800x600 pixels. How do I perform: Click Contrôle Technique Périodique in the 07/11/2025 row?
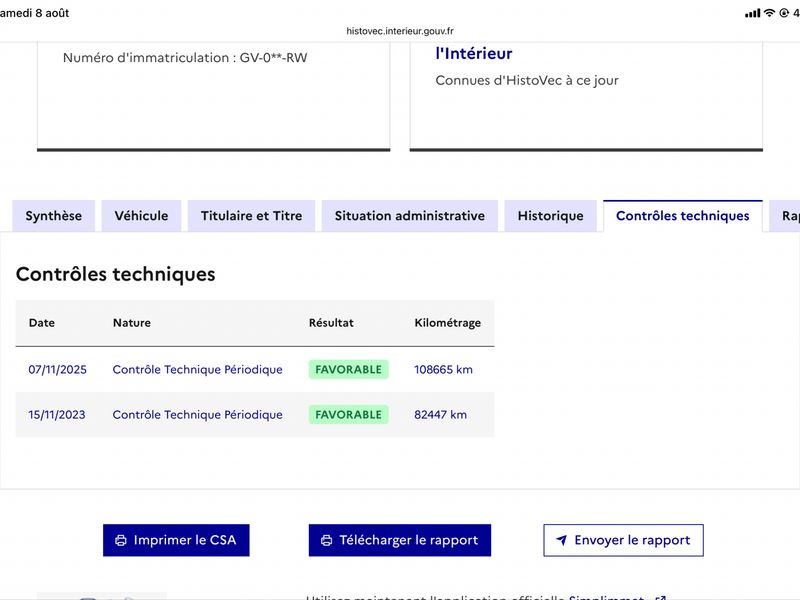[197, 369]
